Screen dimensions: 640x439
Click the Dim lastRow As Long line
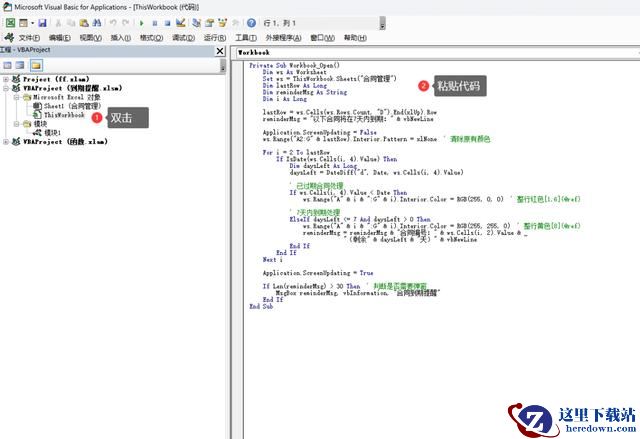(295, 85)
